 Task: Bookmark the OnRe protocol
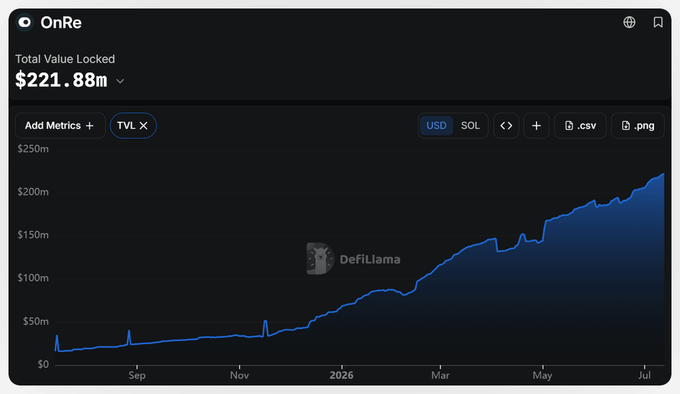click(x=658, y=22)
